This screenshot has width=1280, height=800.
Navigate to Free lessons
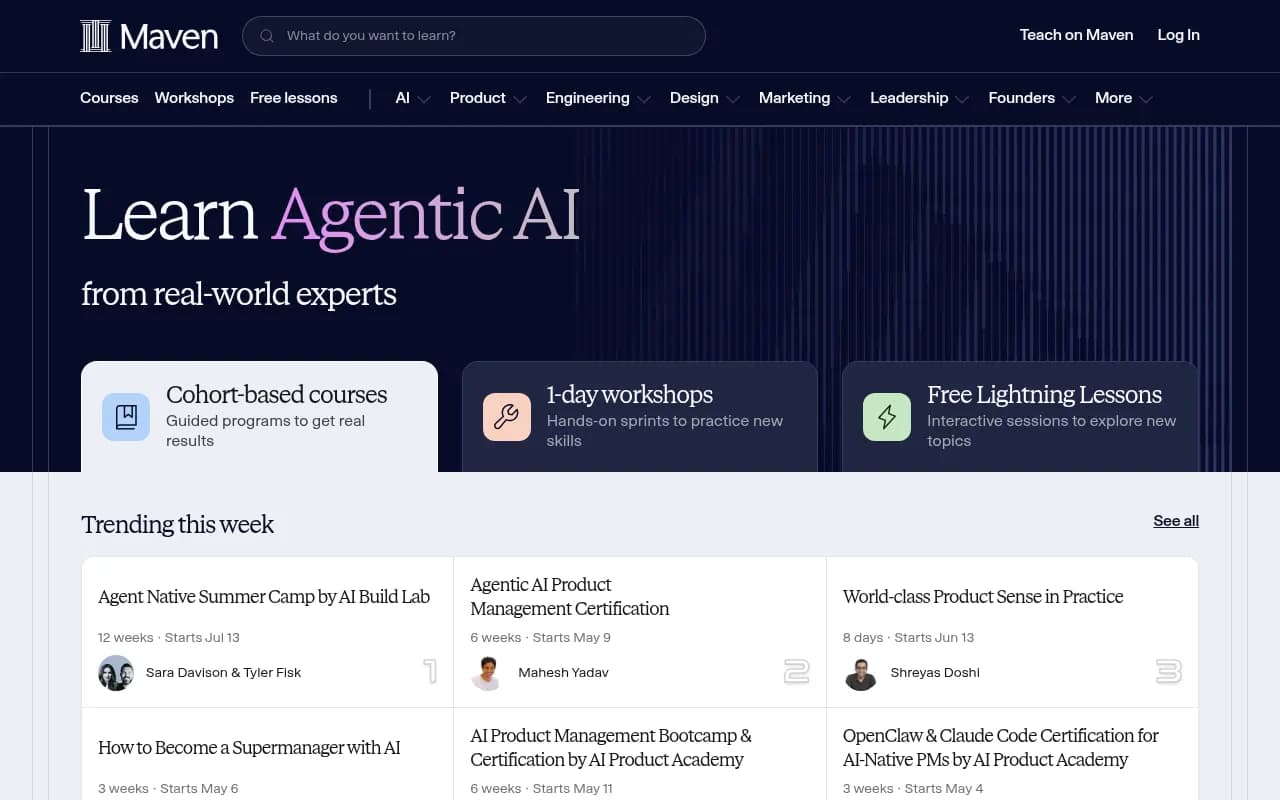click(294, 98)
